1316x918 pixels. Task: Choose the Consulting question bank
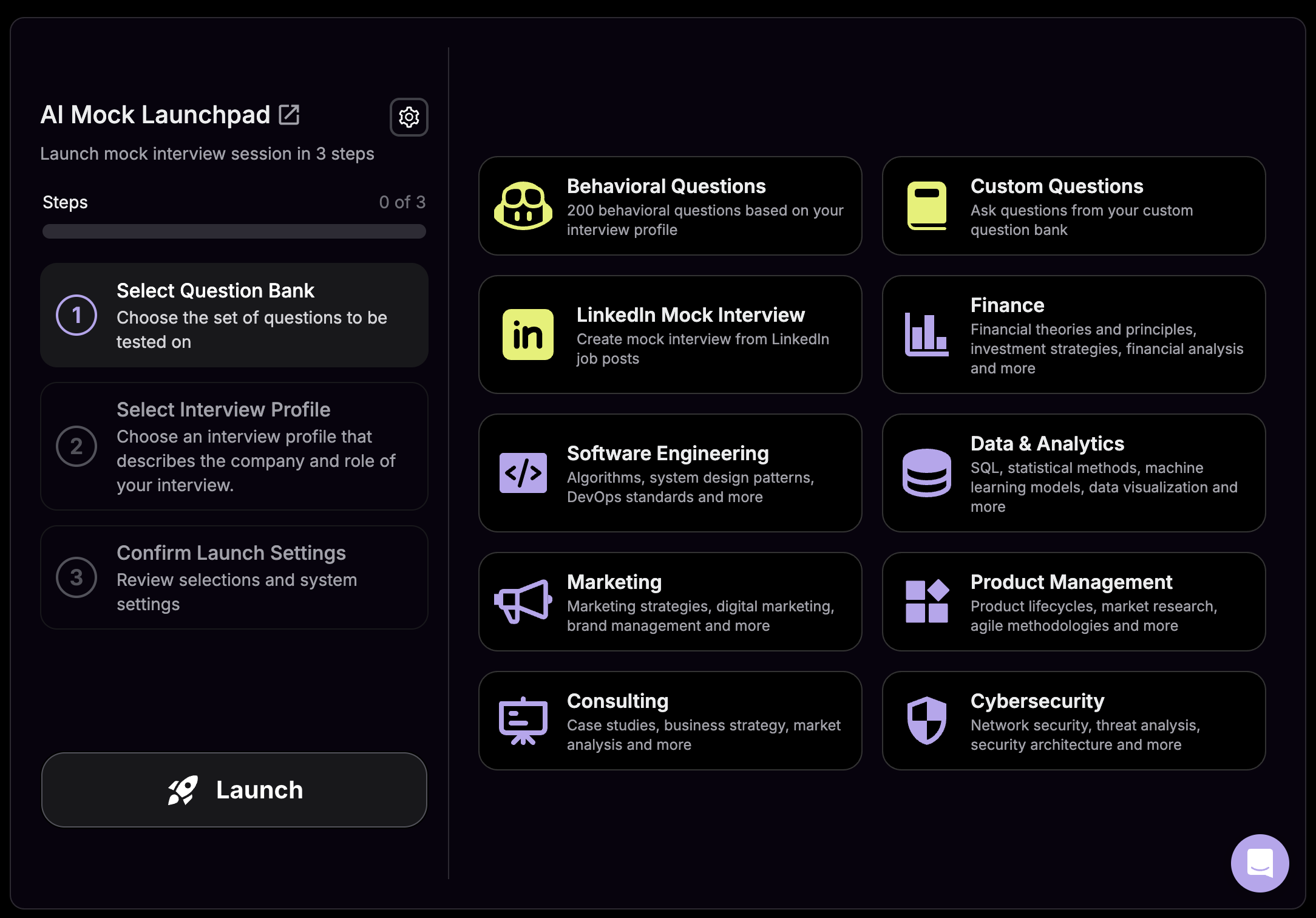[670, 721]
